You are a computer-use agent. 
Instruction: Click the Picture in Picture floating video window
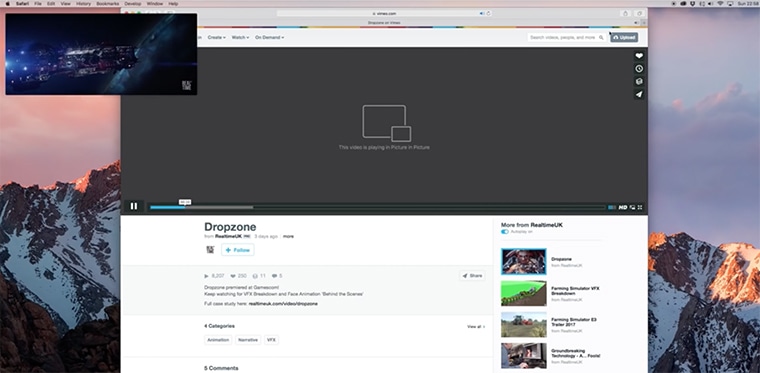coord(101,54)
